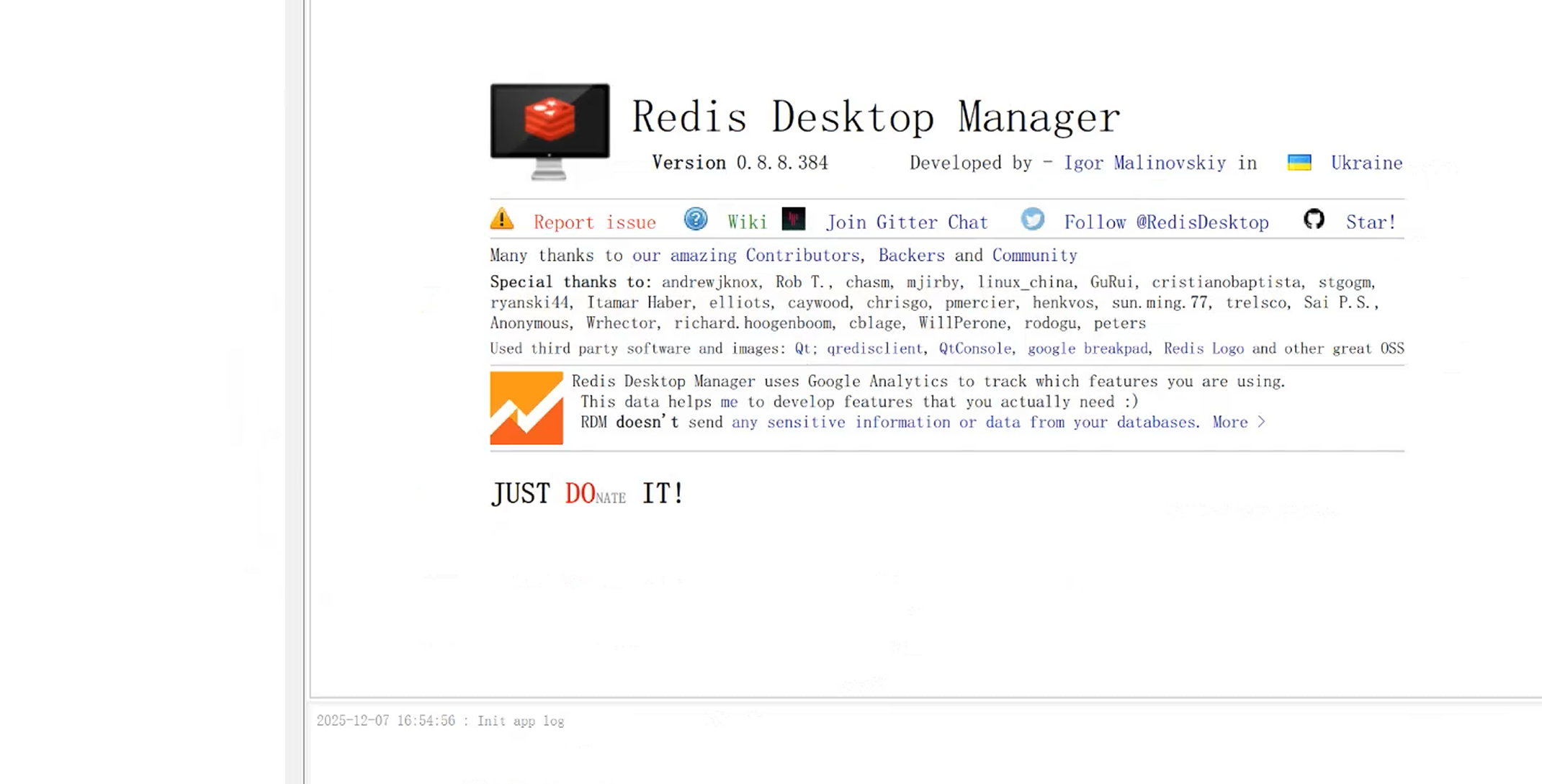The image size is (1542, 784).
Task: Open the Join Gitter Chat link
Action: tap(907, 222)
